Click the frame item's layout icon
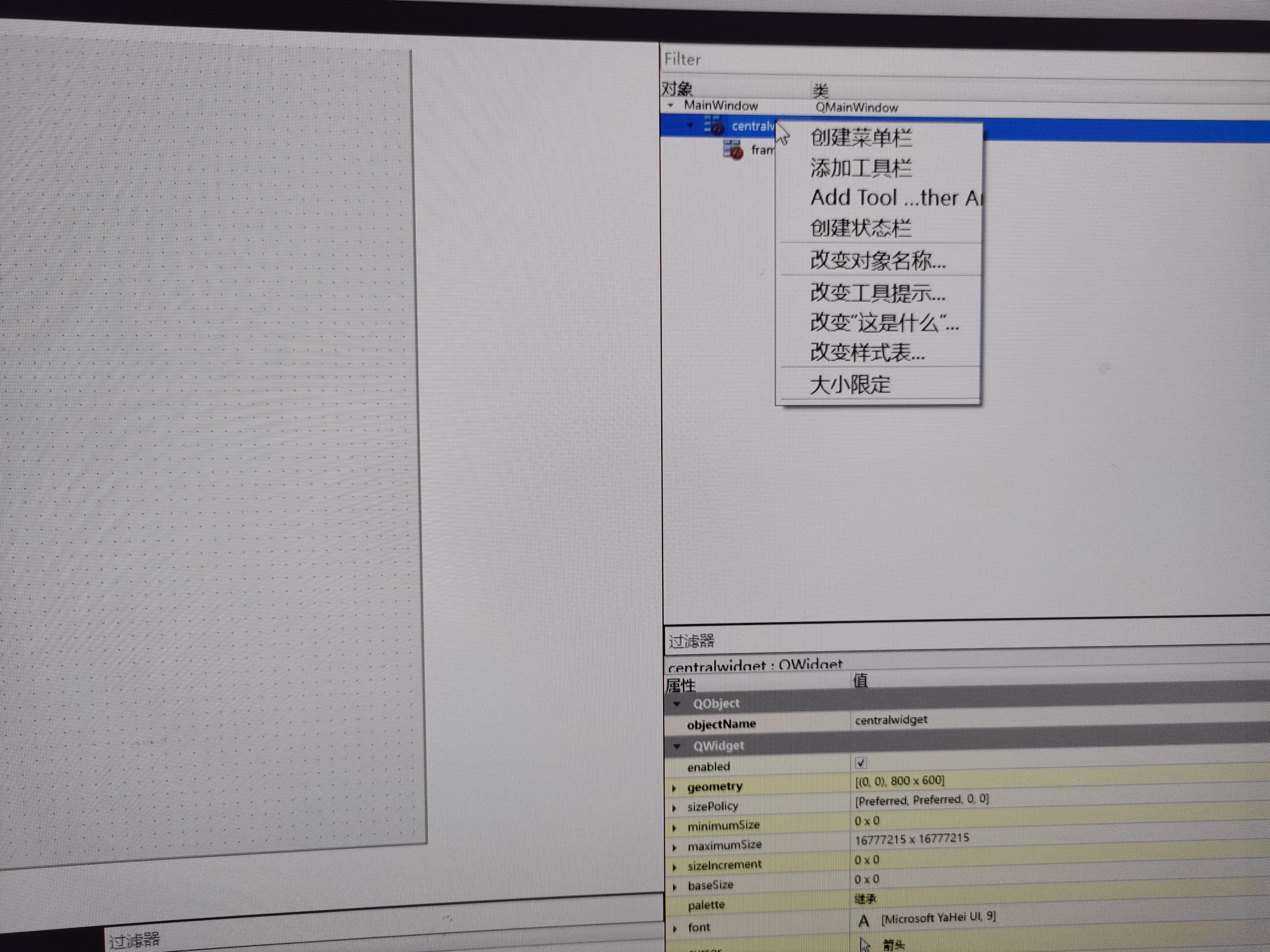Image resolution: width=1270 pixels, height=952 pixels. pyautogui.click(x=733, y=150)
